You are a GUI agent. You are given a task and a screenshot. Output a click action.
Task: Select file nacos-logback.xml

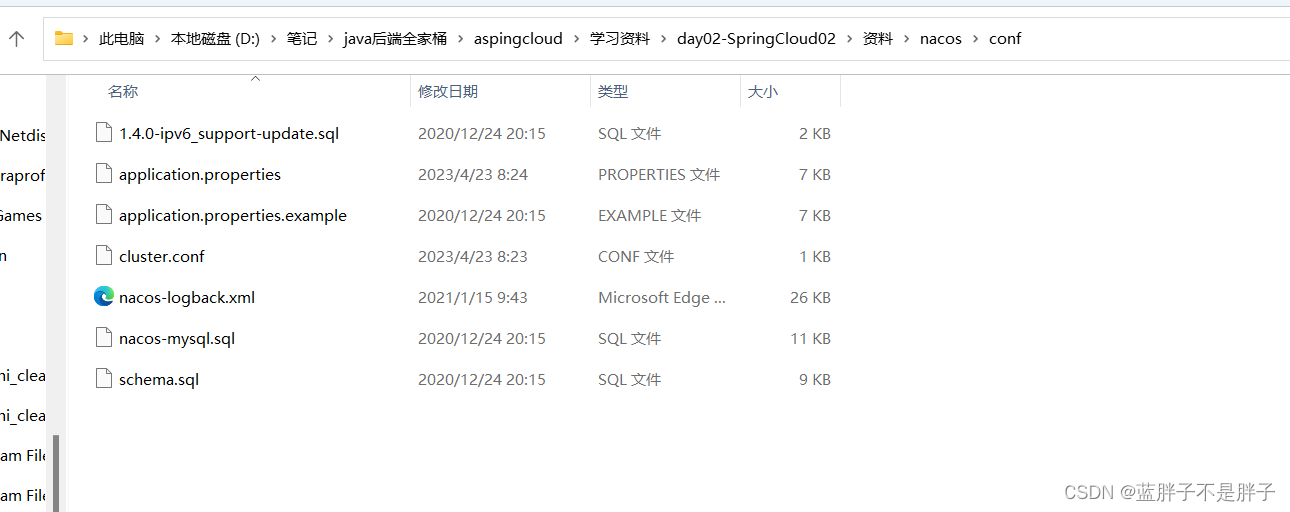187,297
